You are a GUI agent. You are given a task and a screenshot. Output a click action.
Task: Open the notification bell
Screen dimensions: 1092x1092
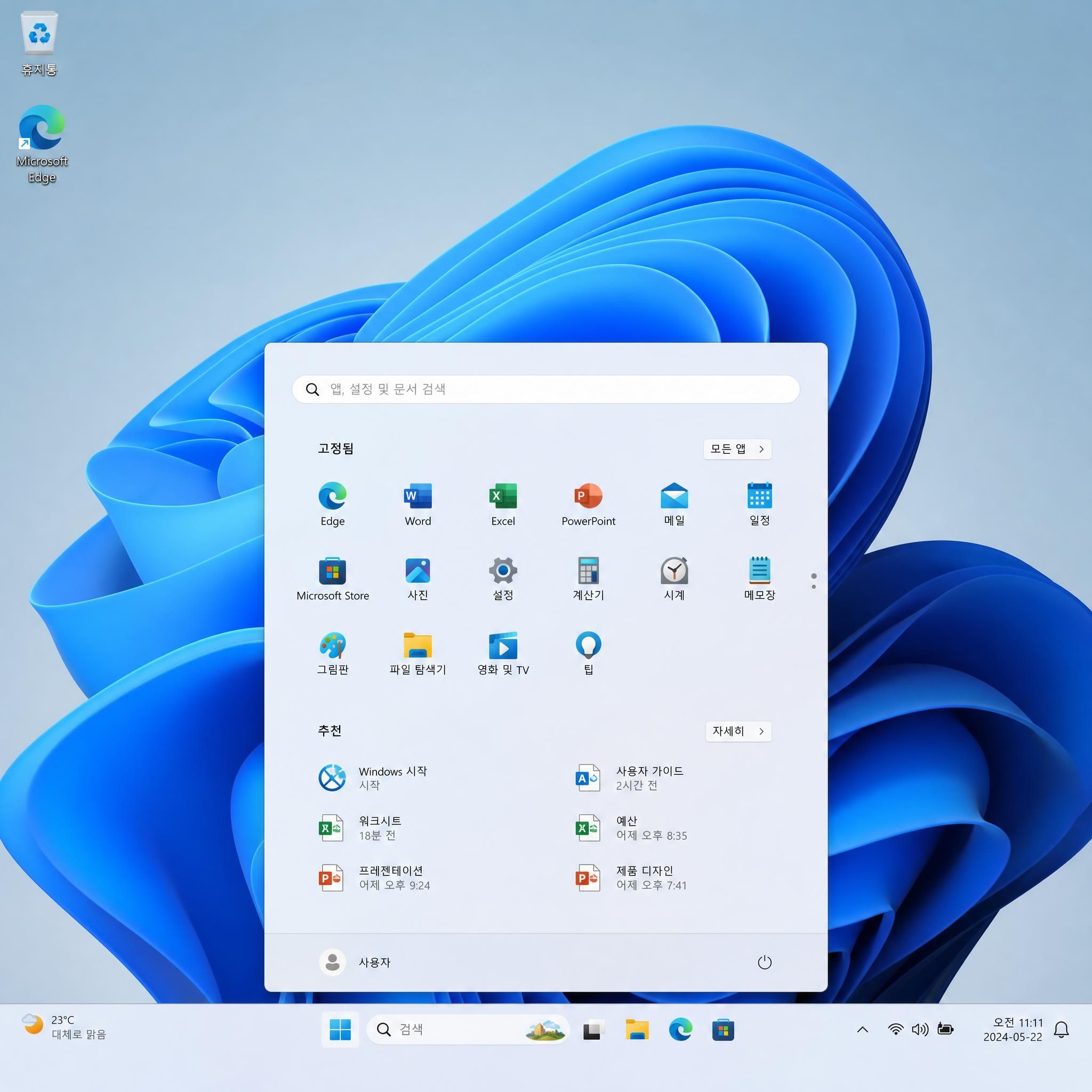(x=1061, y=1029)
